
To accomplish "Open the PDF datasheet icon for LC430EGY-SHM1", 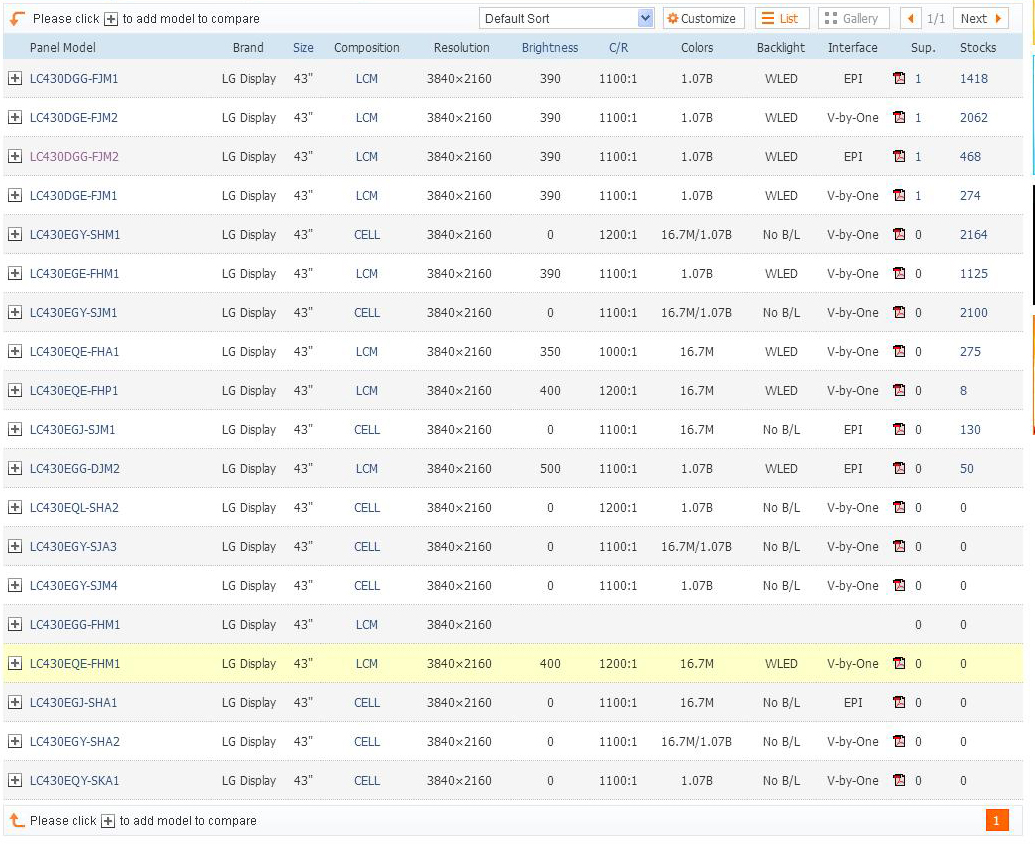I will click(899, 234).
